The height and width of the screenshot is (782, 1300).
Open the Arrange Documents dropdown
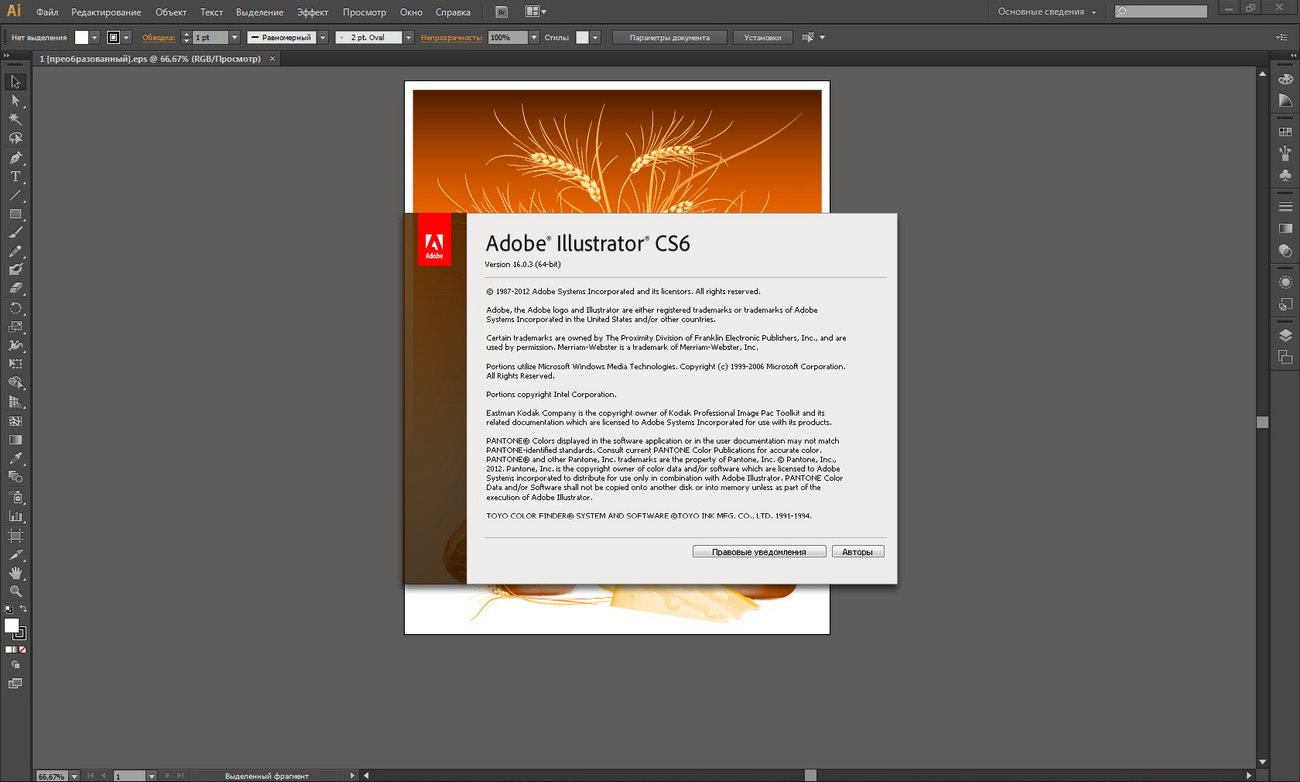(535, 12)
